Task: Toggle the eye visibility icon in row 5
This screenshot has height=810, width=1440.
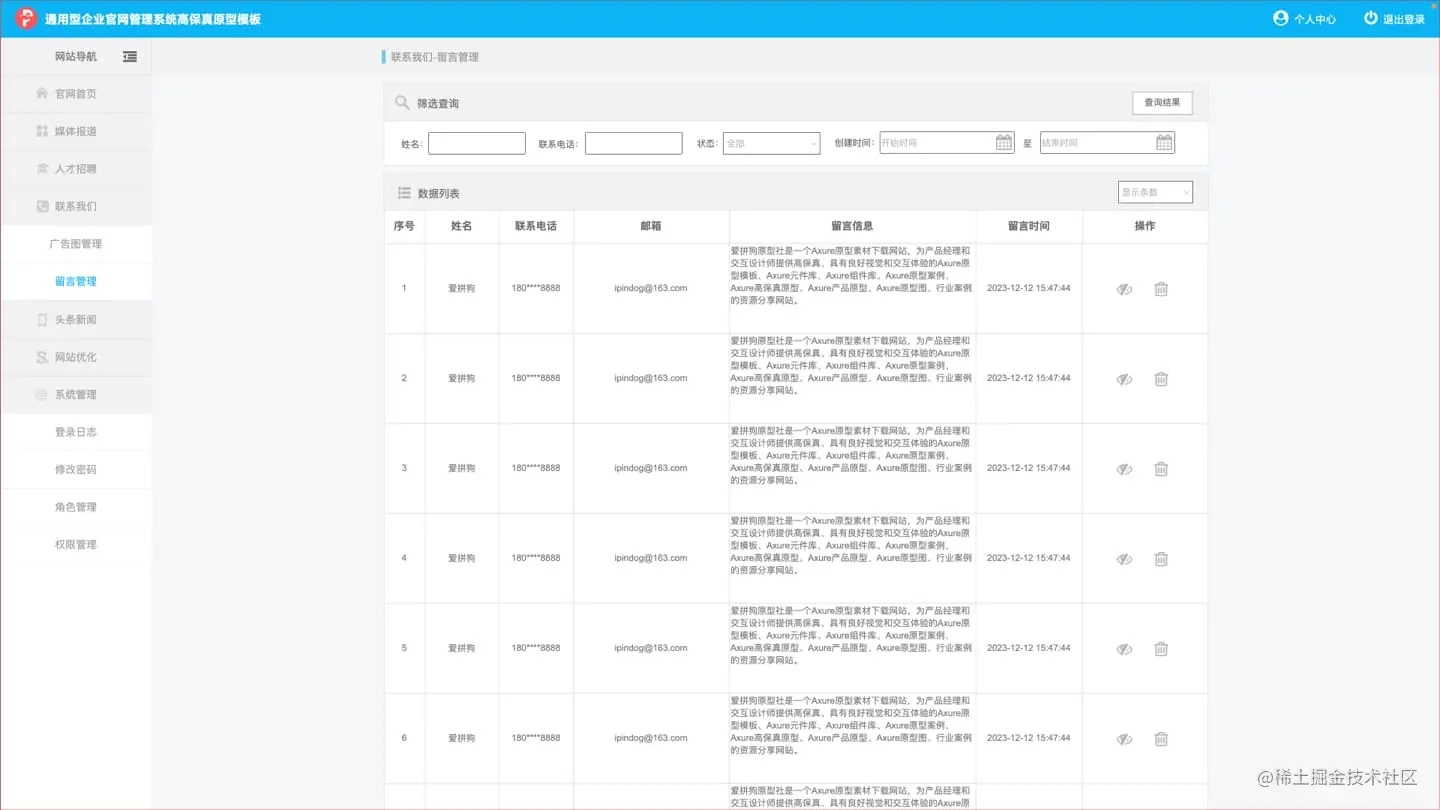Action: coord(1124,649)
